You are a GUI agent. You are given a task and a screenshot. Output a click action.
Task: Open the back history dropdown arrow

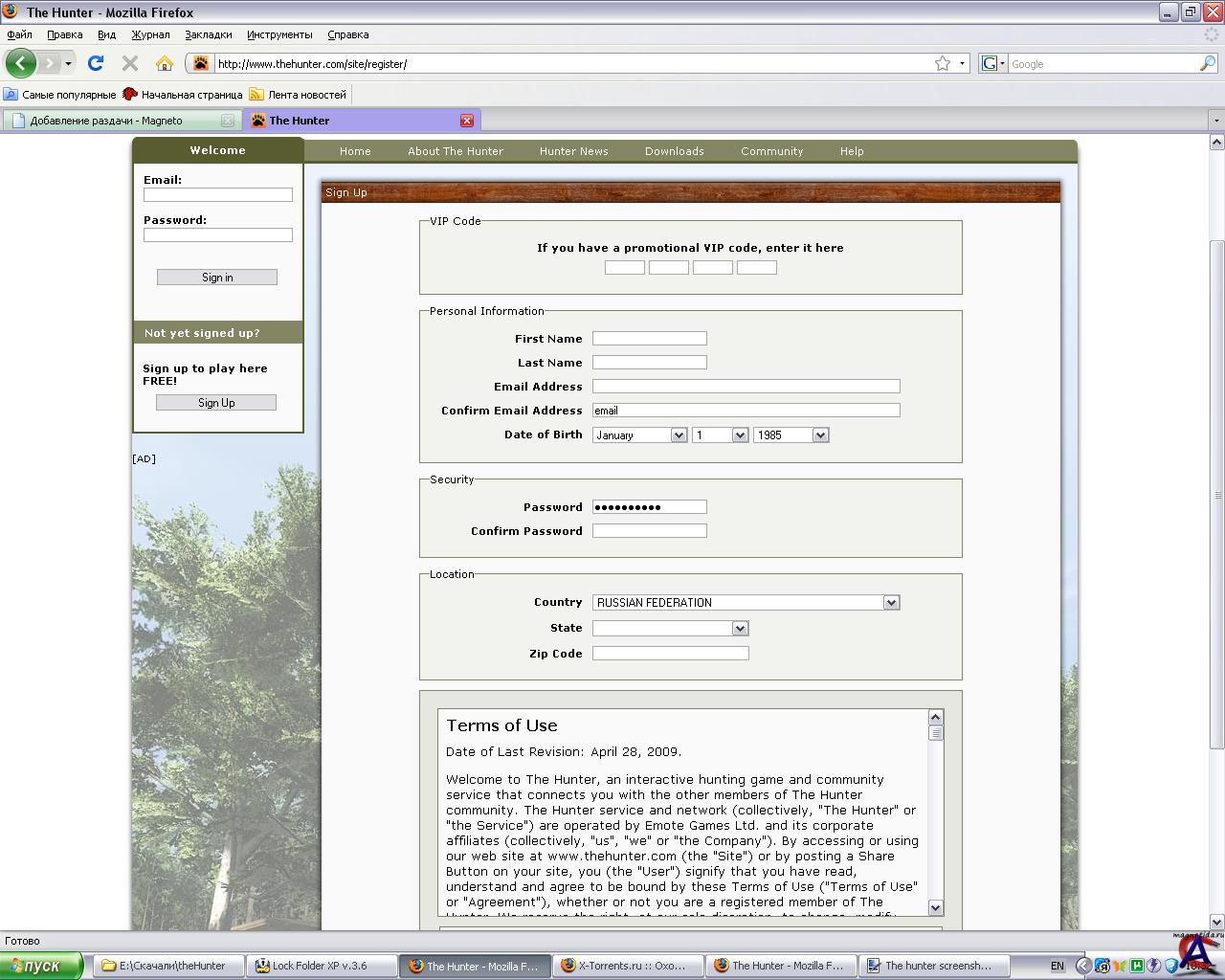[x=68, y=63]
